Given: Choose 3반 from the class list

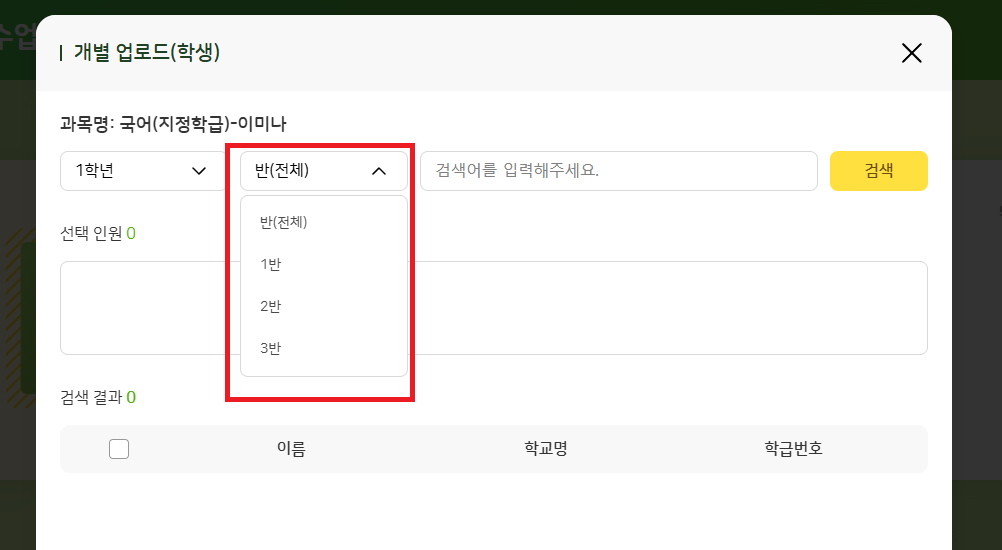Looking at the screenshot, I should 271,348.
